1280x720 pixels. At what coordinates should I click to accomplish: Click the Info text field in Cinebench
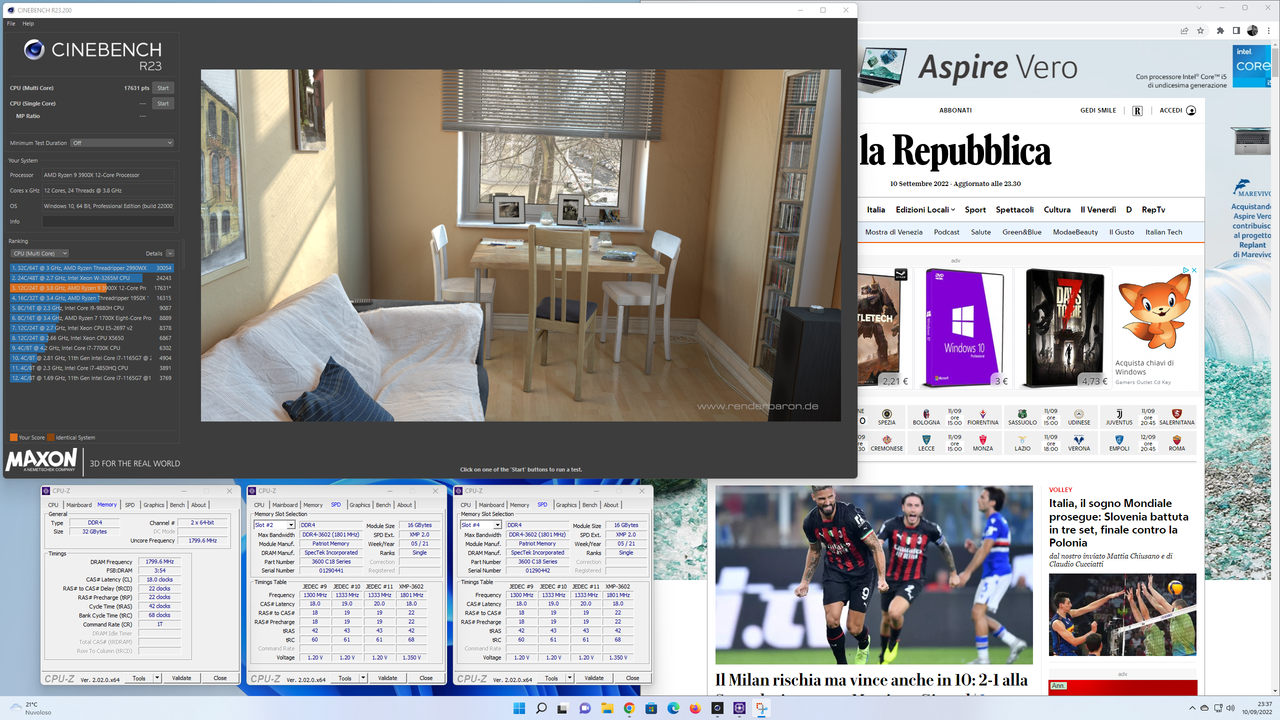108,221
